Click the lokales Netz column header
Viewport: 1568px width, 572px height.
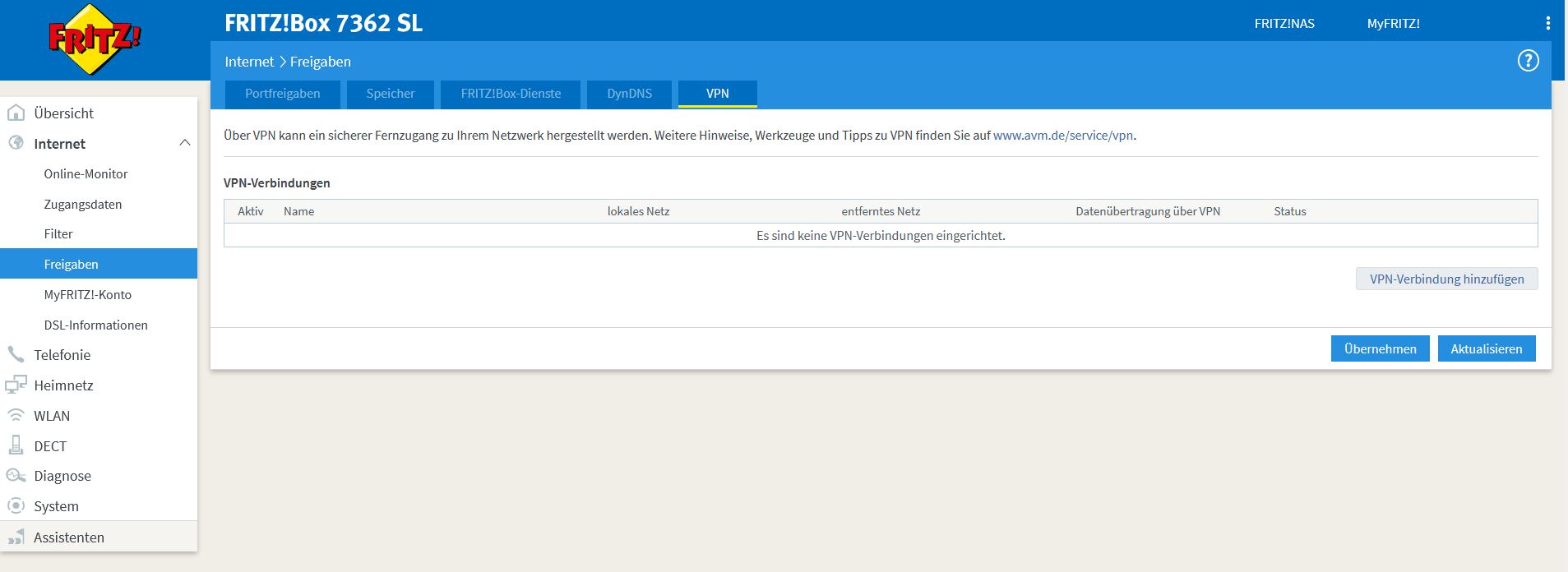639,211
